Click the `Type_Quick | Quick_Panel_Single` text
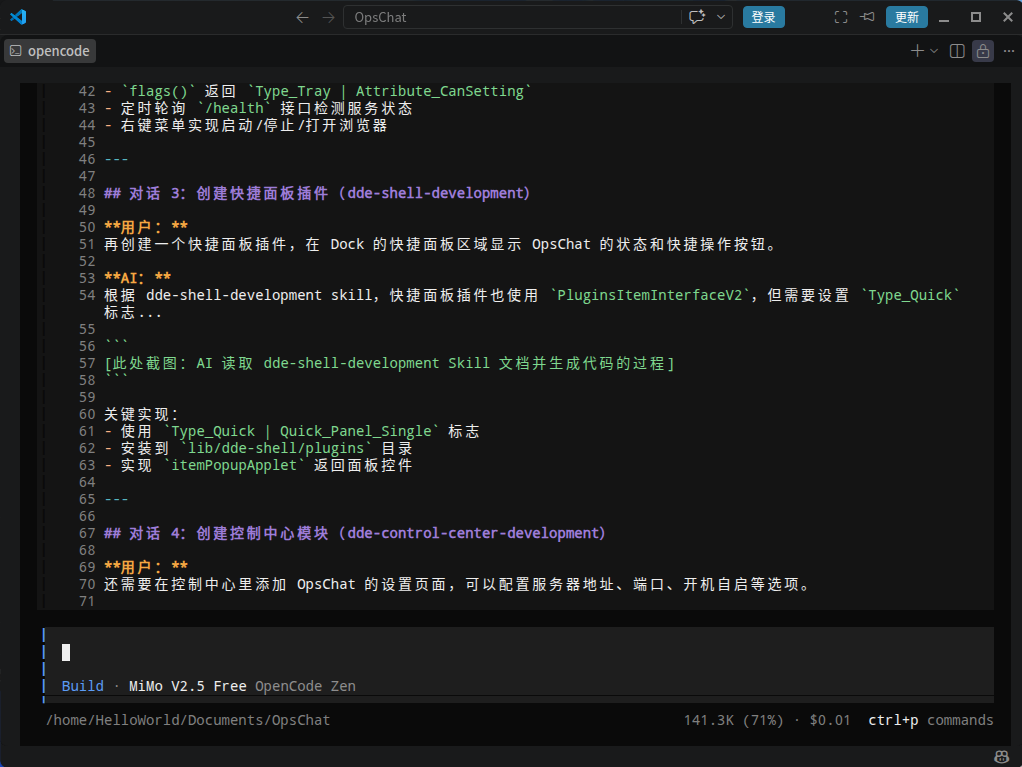Screen dimensions: 1022x767 coord(301,431)
